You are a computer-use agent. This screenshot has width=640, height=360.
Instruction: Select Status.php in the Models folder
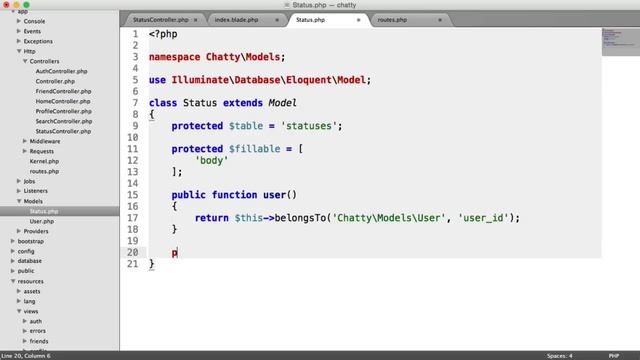click(x=44, y=211)
